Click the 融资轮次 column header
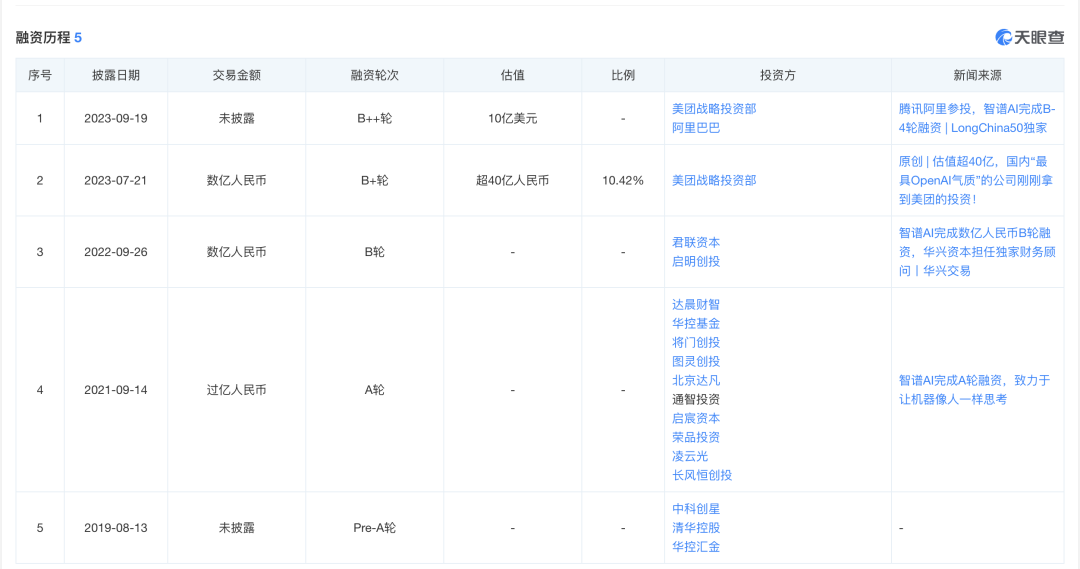The height and width of the screenshot is (569, 1080). pos(374,75)
